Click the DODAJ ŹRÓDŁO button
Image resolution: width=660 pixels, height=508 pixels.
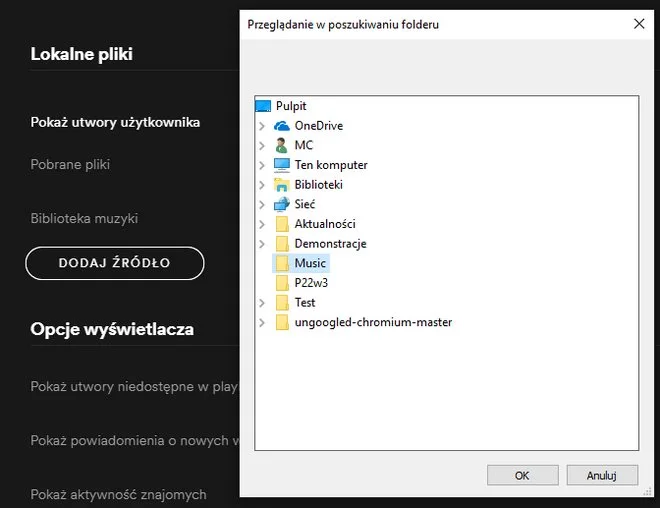pos(115,263)
